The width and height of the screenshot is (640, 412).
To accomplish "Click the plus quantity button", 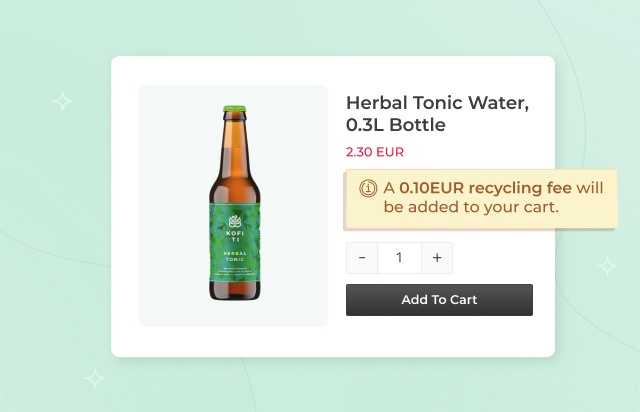I will point(437,258).
